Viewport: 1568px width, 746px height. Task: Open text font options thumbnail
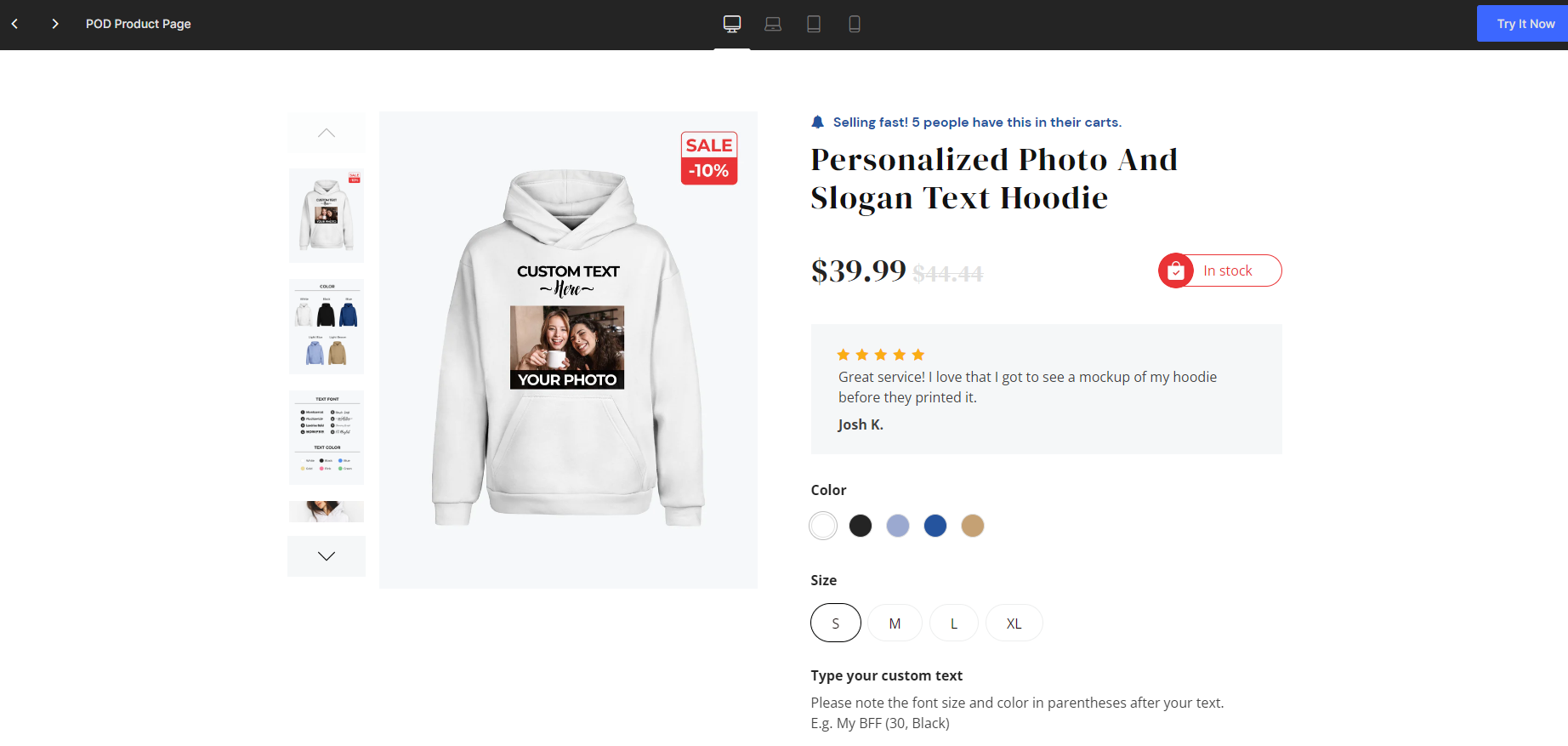click(327, 437)
